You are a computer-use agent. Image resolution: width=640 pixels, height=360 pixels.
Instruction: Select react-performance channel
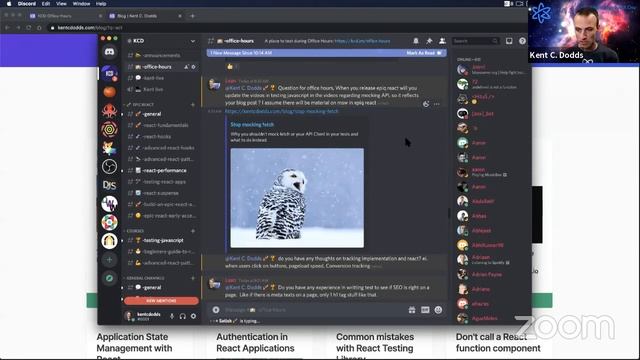[162, 170]
